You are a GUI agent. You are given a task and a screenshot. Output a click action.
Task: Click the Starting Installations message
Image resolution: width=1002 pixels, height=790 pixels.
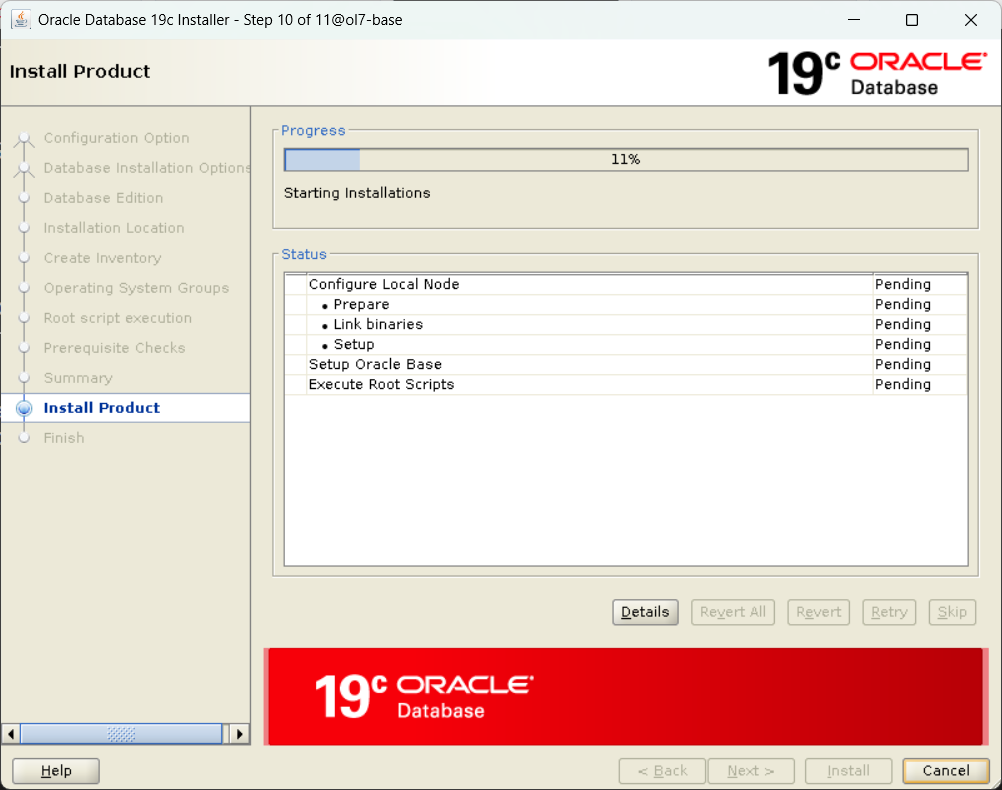click(x=357, y=193)
